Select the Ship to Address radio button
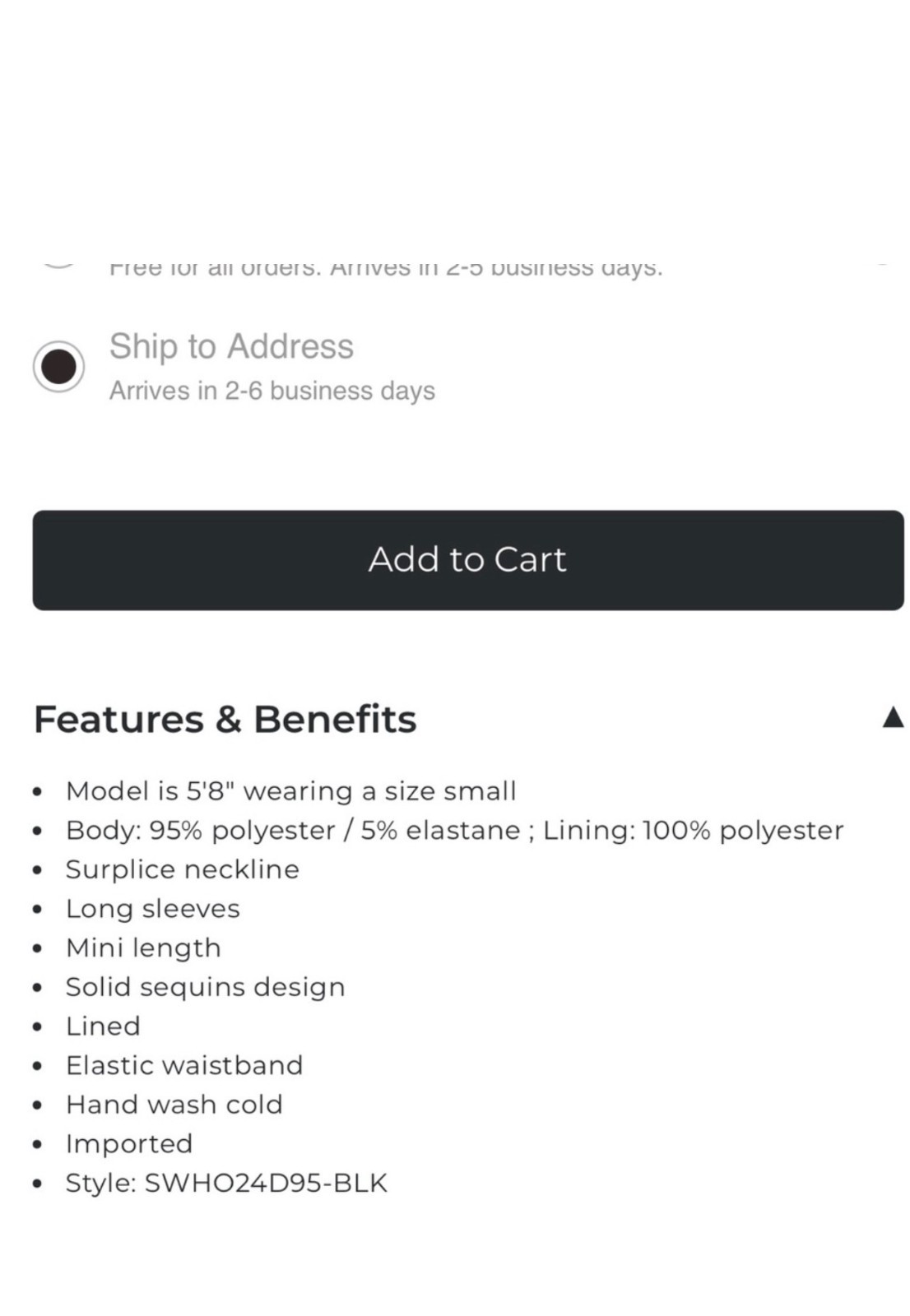The image size is (910, 1316). click(58, 366)
